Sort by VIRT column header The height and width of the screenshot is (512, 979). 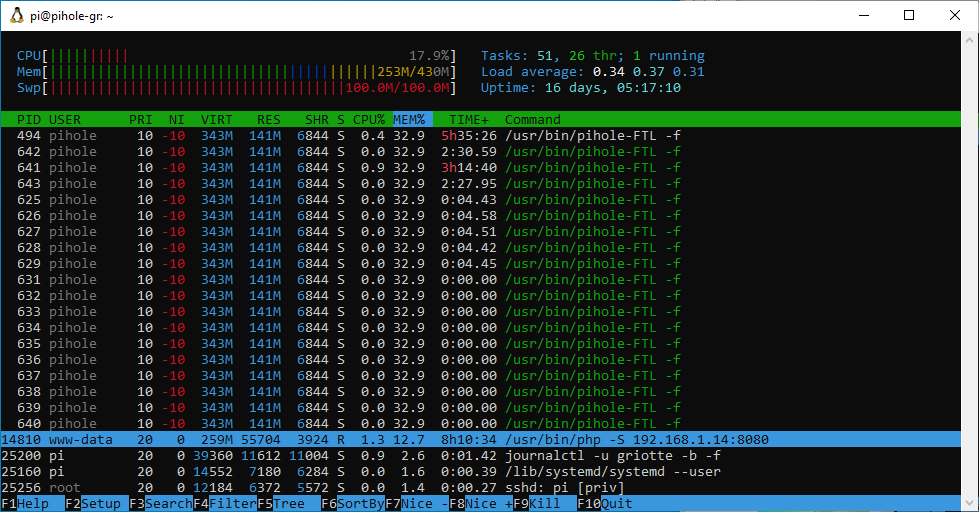[217, 119]
